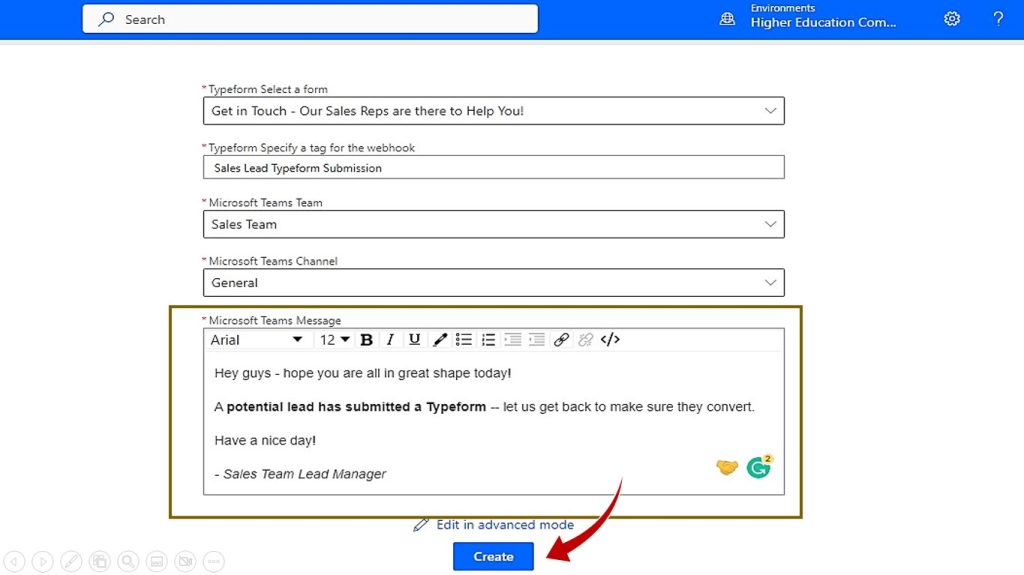Toggle italic formatting in message editor

tap(390, 340)
